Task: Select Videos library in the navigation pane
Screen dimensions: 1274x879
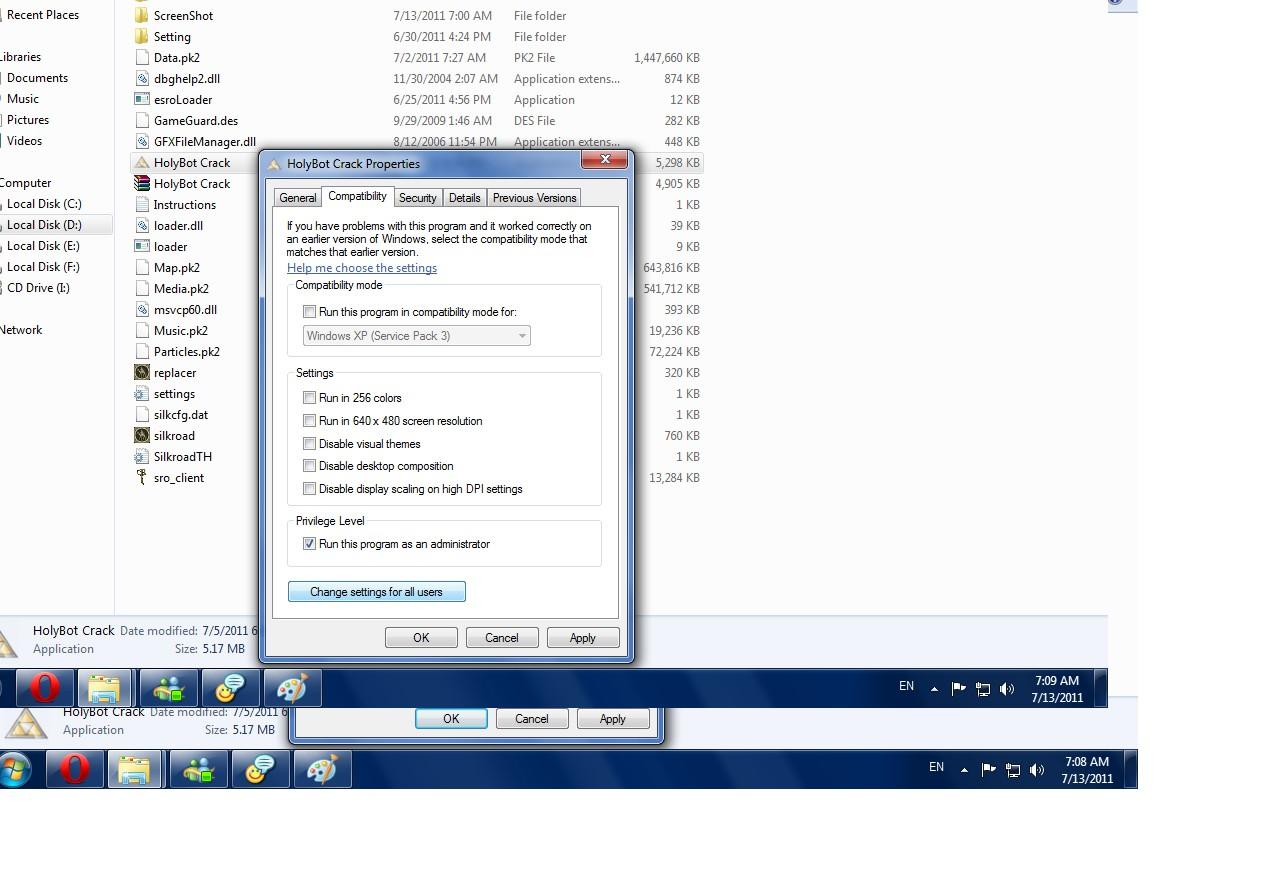Action: pos(24,141)
